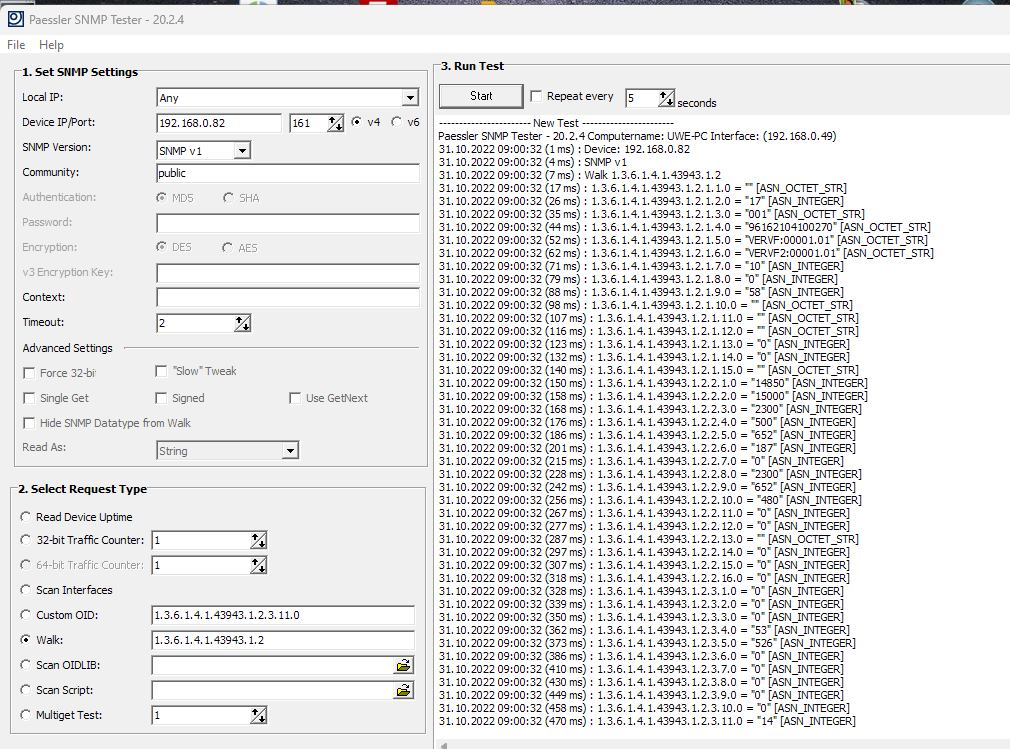1010x749 pixels.
Task: Select the Walk request type
Action: (25, 640)
